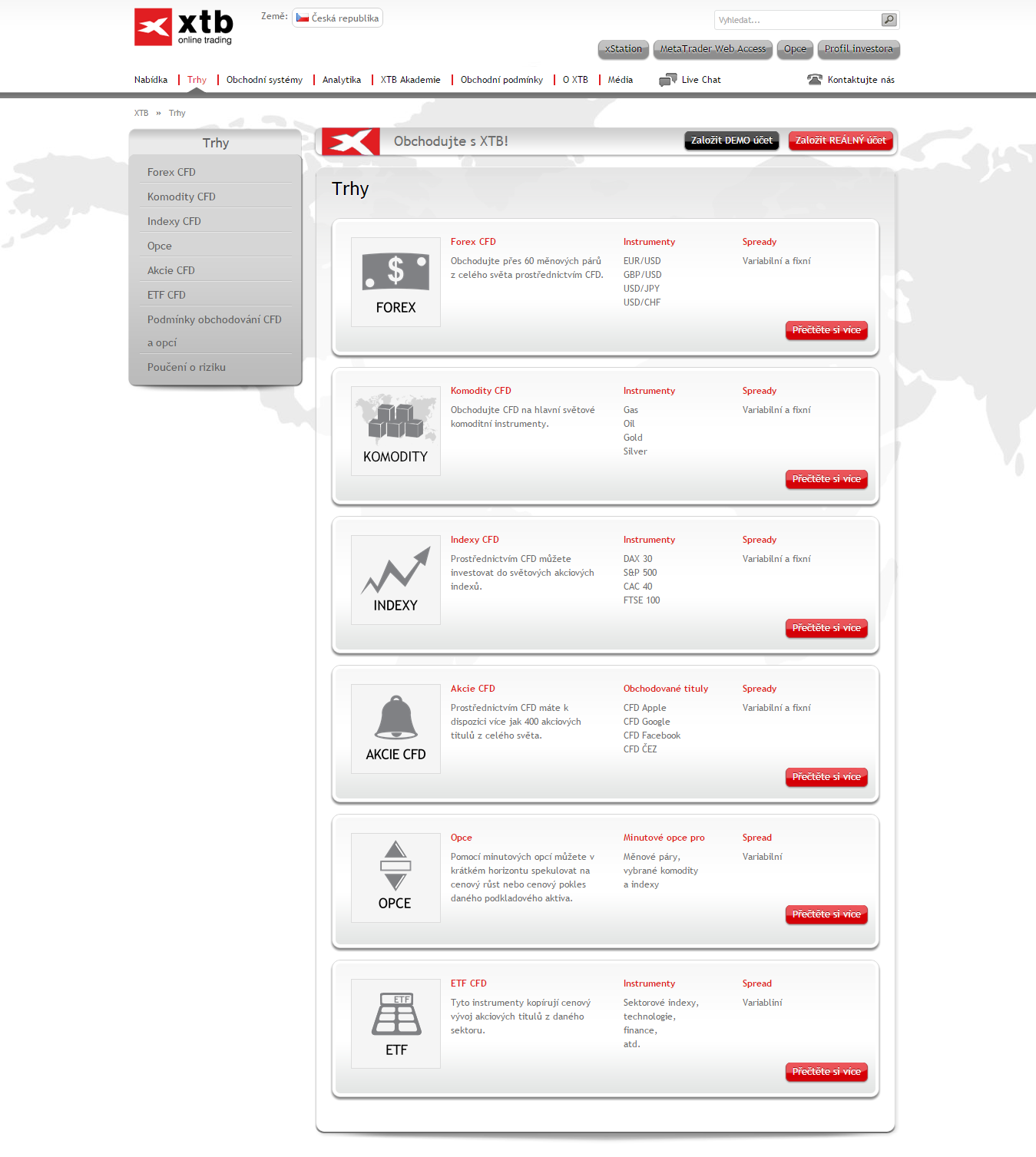This screenshot has height=1157, width=1036.
Task: Open Profil investora
Action: tap(859, 49)
